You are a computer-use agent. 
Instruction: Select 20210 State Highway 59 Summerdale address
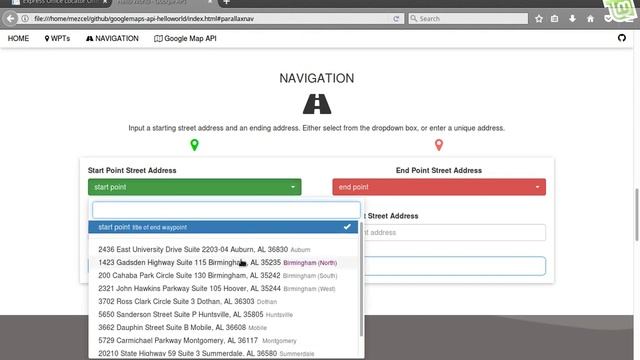(x=223, y=353)
